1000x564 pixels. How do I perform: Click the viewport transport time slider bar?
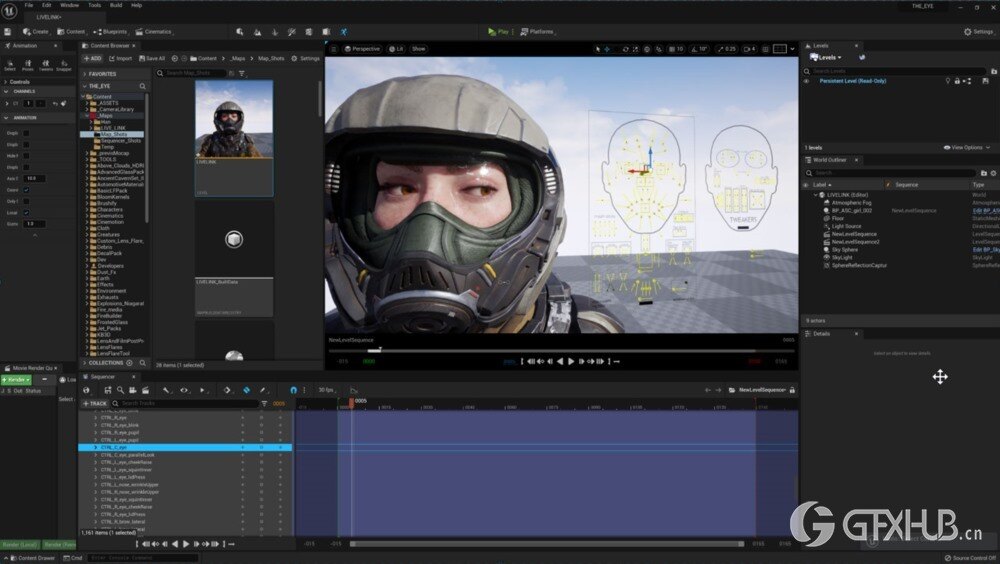[561, 350]
